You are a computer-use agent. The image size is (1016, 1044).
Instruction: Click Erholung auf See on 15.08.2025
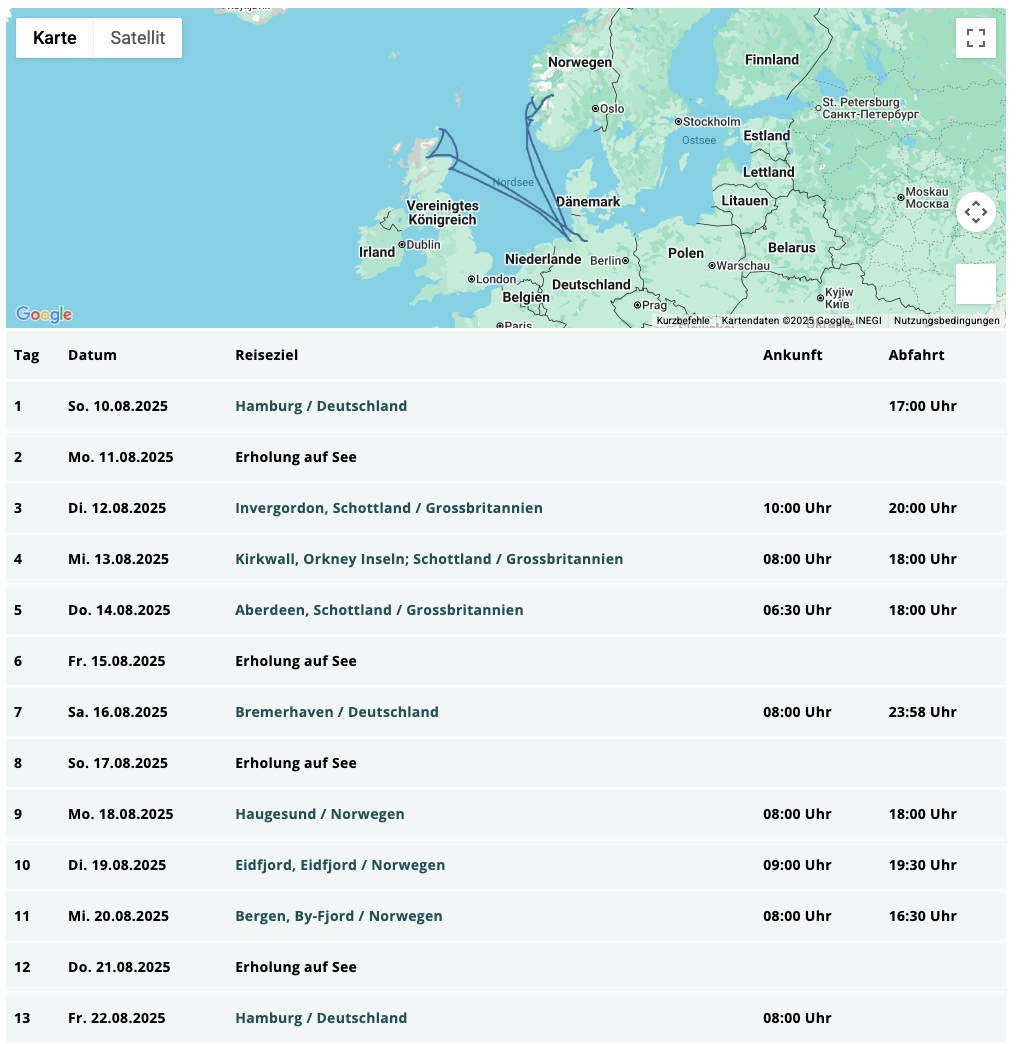[296, 661]
